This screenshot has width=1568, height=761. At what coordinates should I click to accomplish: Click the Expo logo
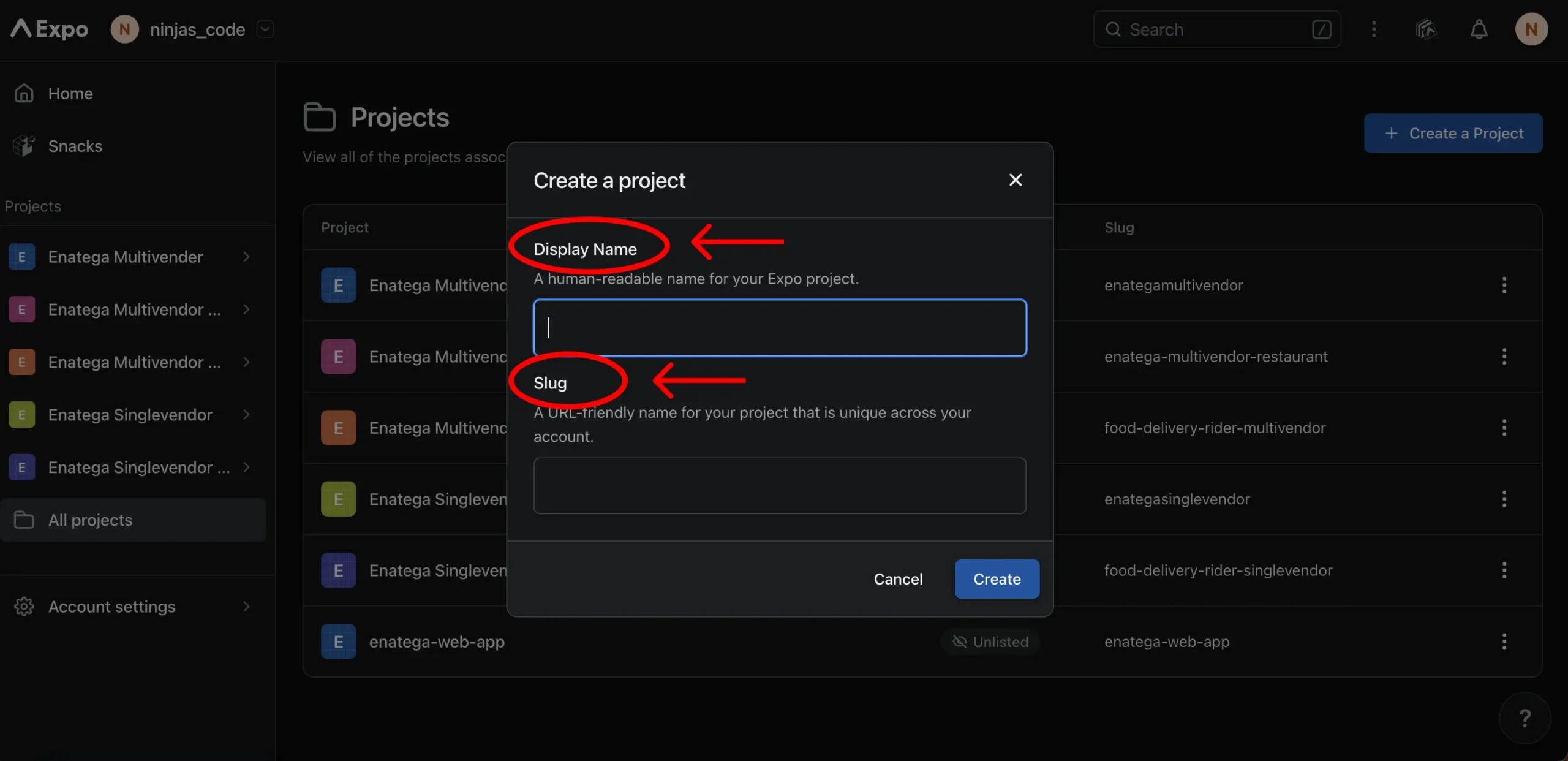[x=50, y=29]
